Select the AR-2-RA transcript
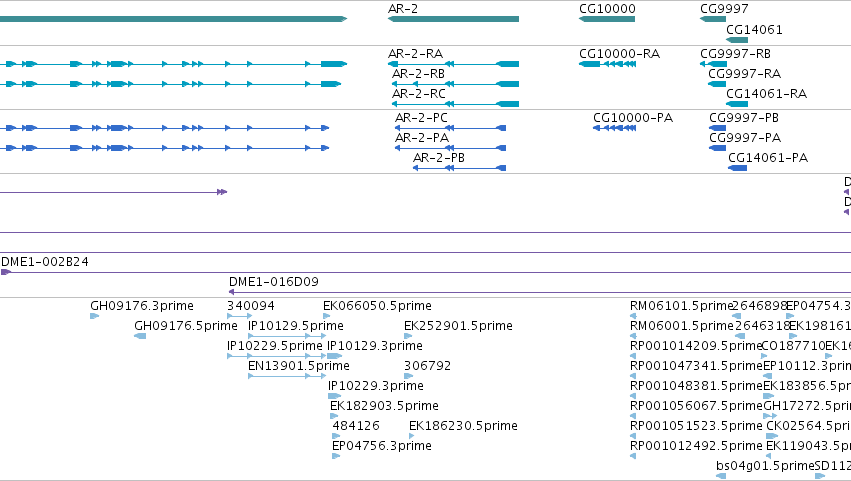 point(453,64)
